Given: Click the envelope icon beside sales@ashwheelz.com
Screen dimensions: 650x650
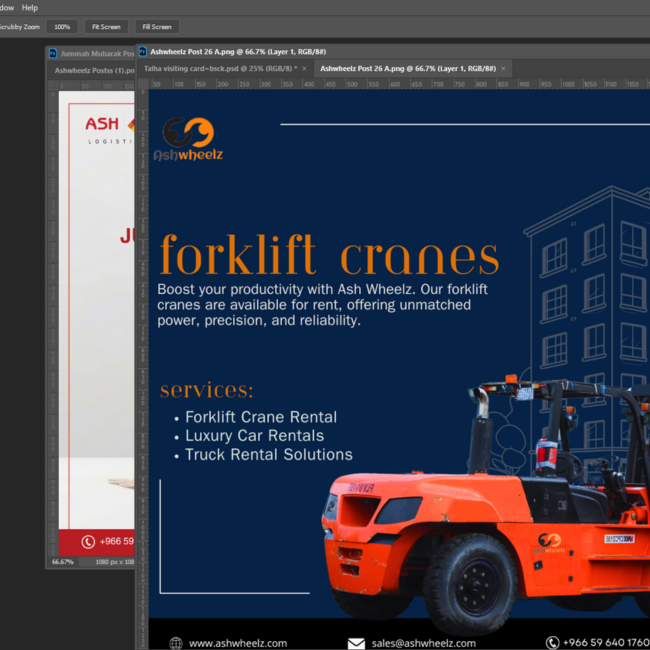Looking at the screenshot, I should tap(356, 643).
